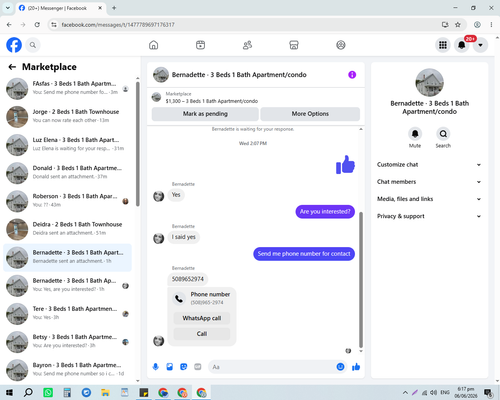500x400 pixels.
Task: Show hidden system tray icons
Action: tap(405, 393)
